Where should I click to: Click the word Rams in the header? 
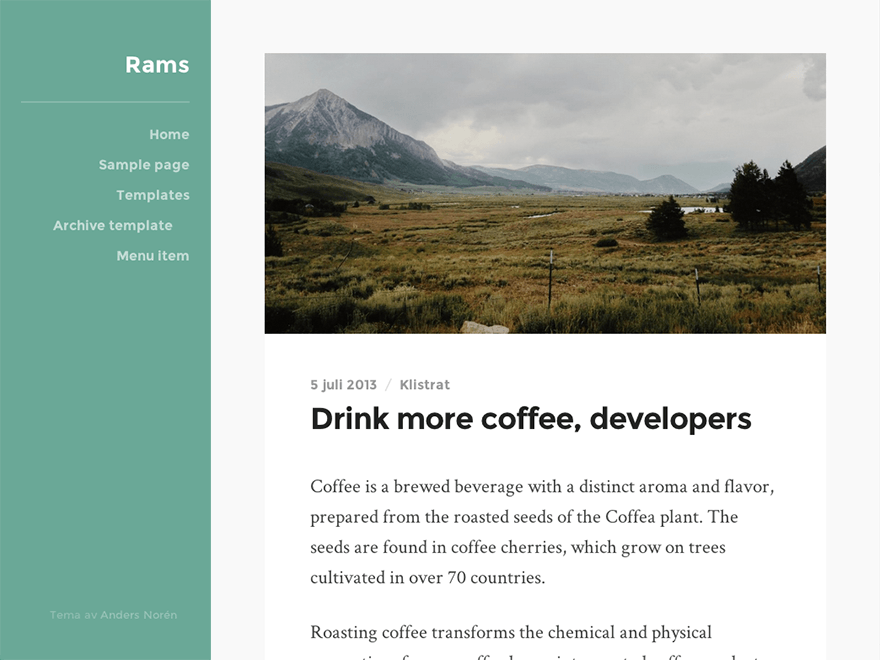[x=157, y=64]
